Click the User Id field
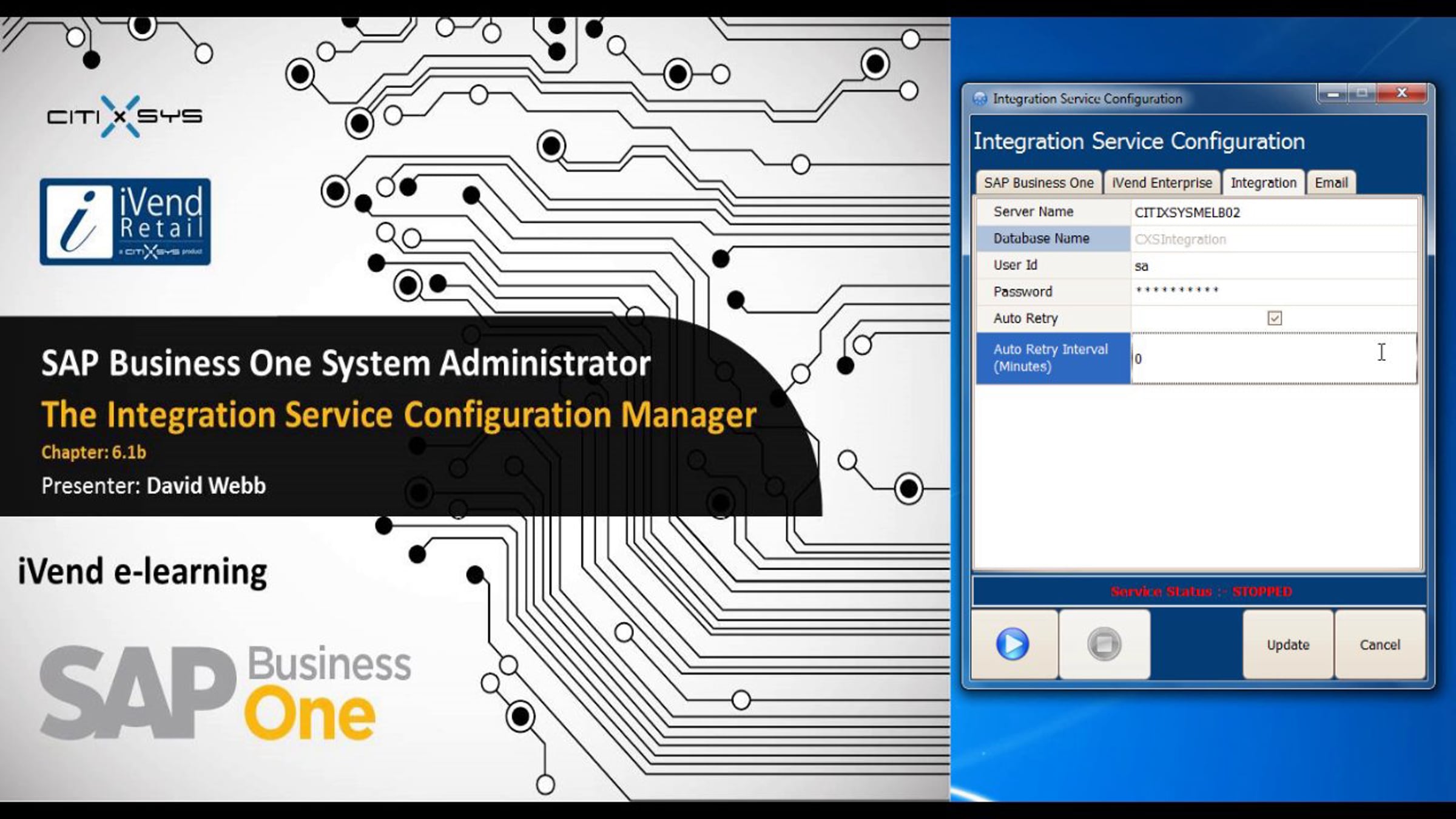Image resolution: width=1456 pixels, height=819 pixels. click(x=1273, y=266)
